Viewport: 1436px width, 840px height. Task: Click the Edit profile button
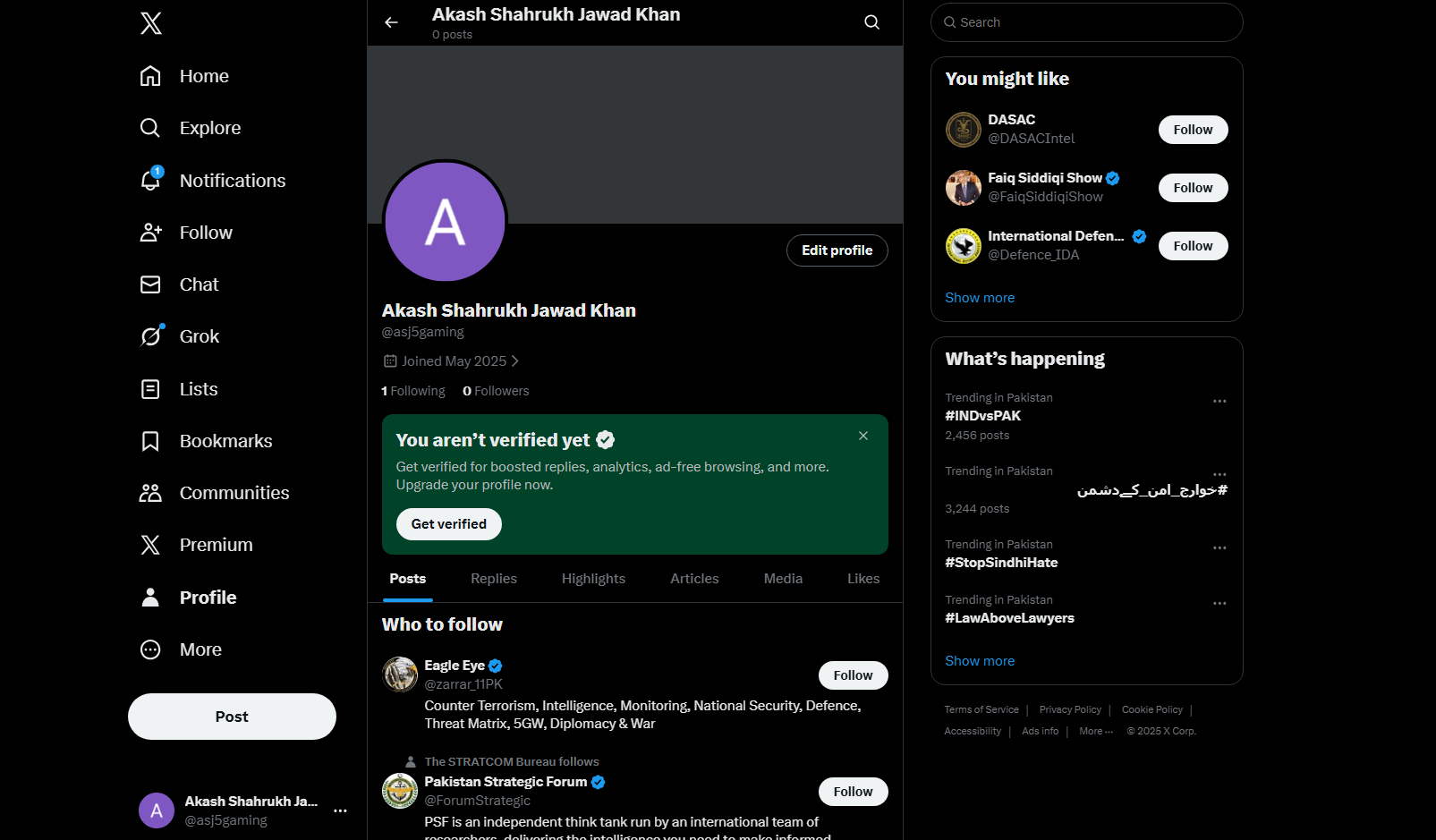837,250
